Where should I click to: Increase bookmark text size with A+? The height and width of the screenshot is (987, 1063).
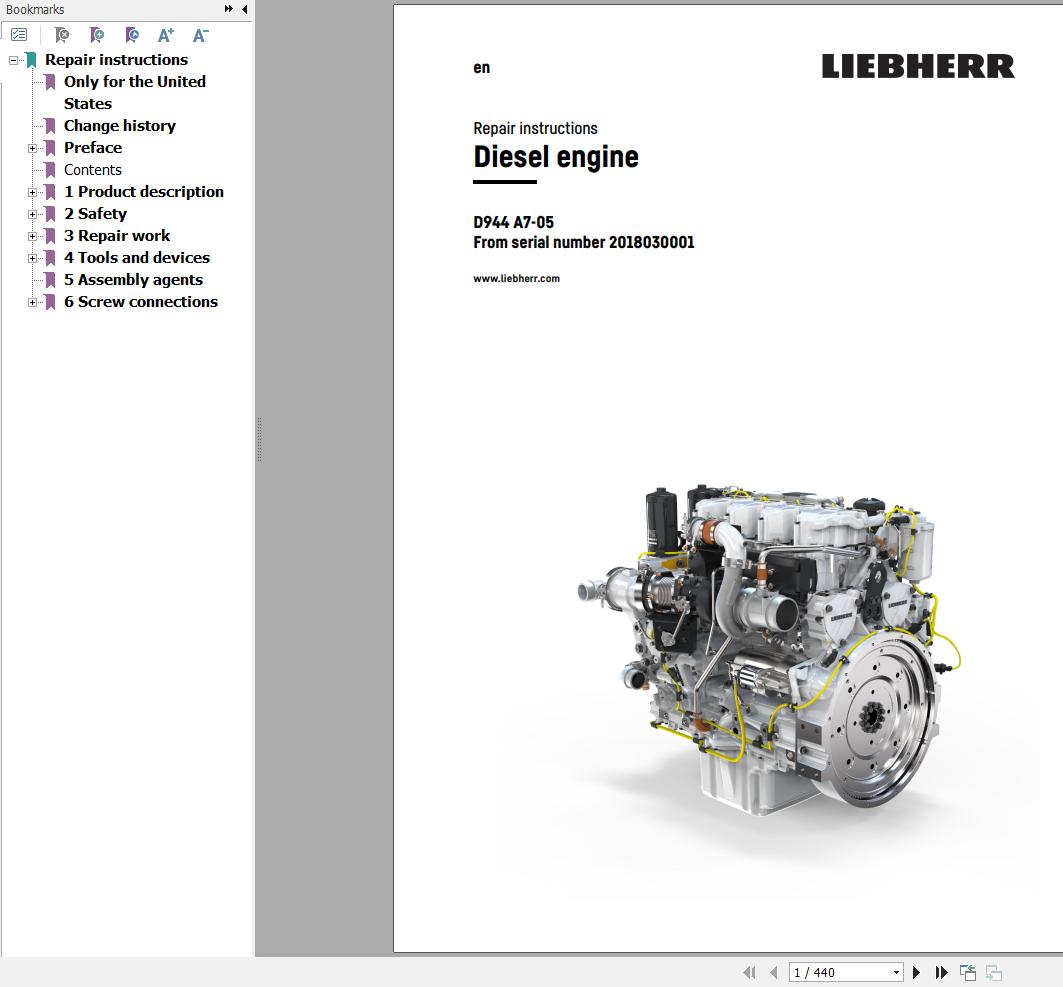pos(166,35)
